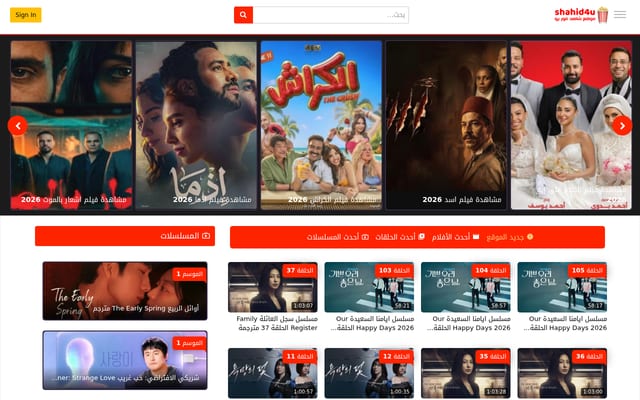Open the episode 35 thumbnail

pos(466,373)
